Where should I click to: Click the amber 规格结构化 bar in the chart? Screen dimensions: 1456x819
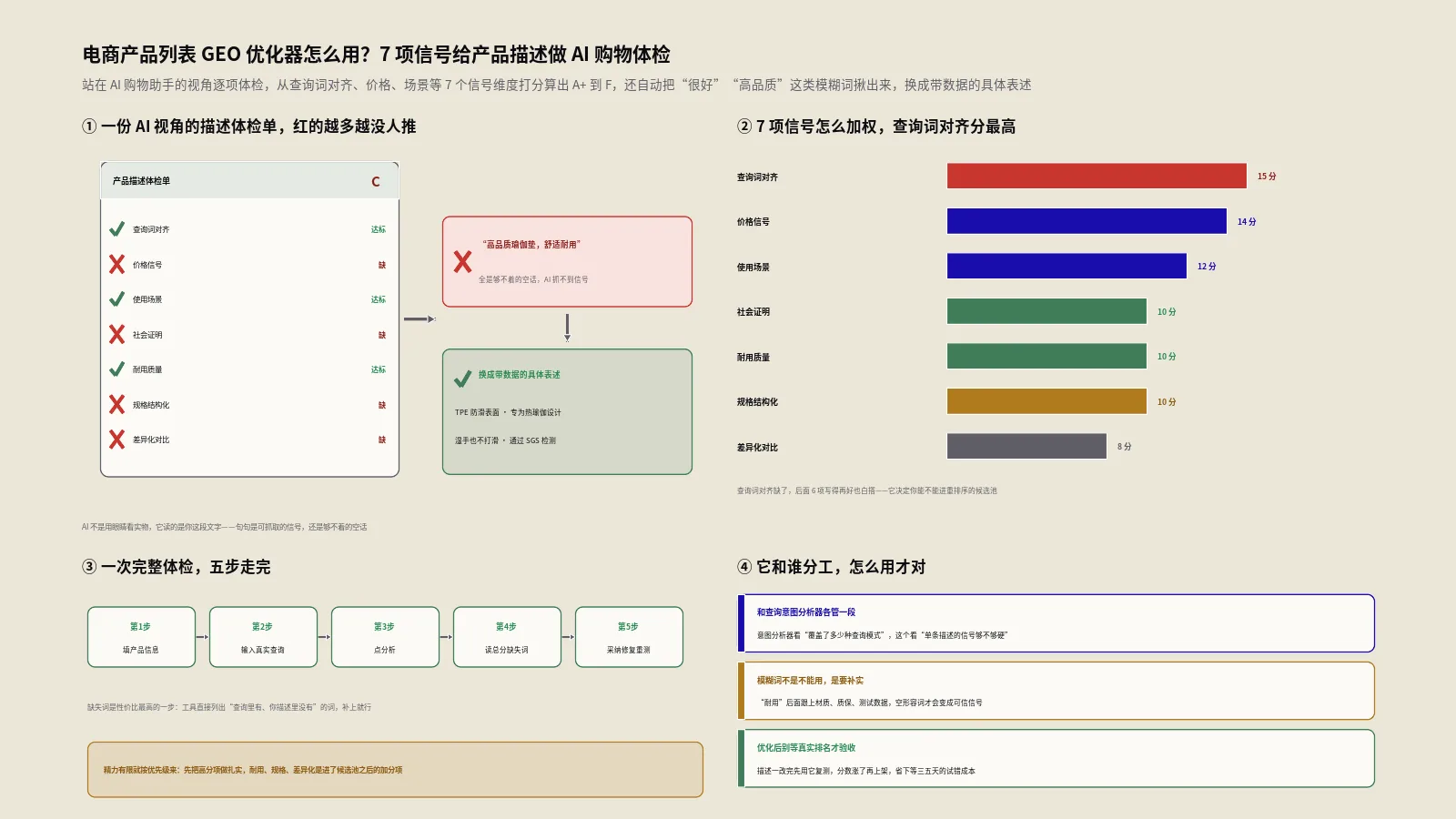pyautogui.click(x=1046, y=401)
